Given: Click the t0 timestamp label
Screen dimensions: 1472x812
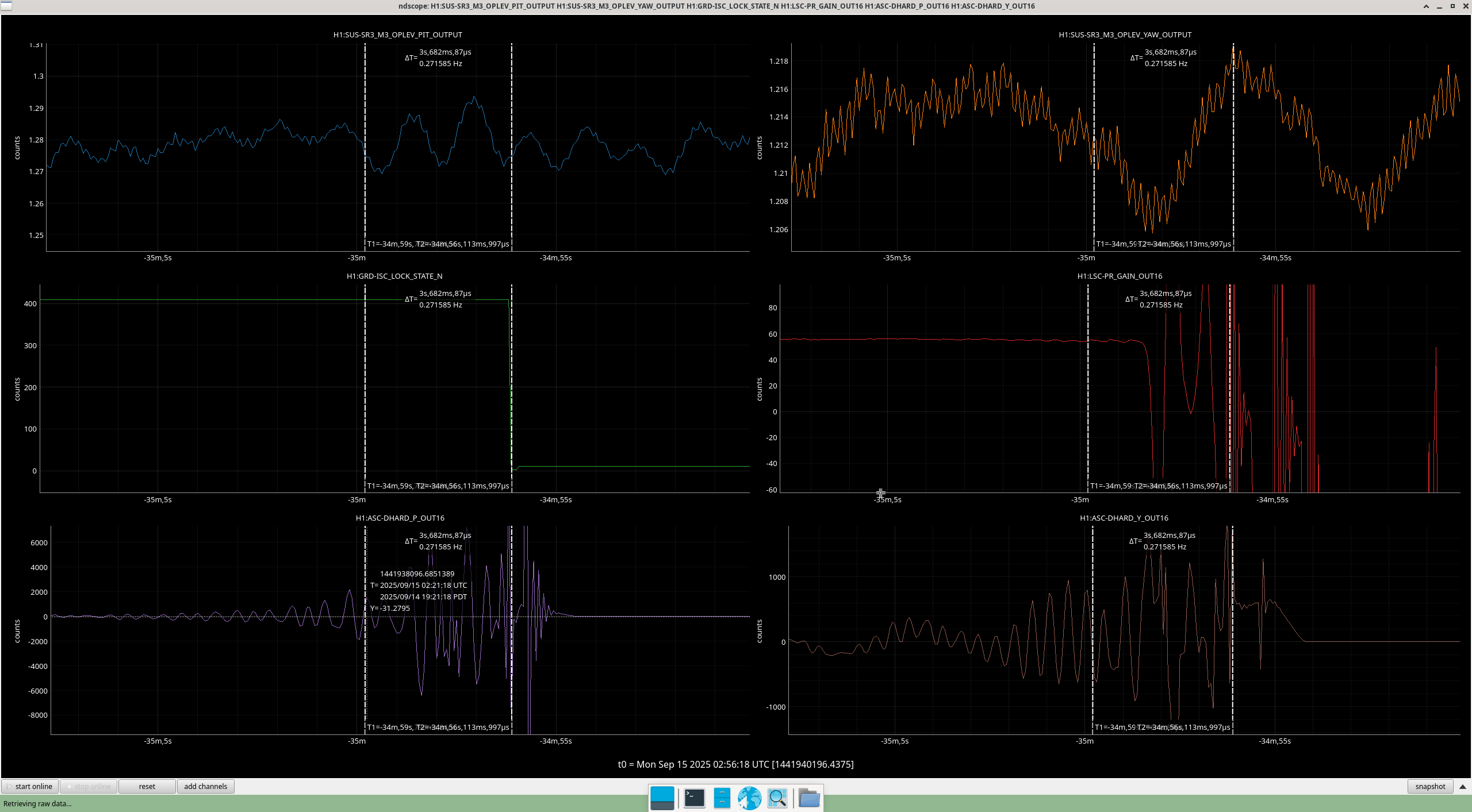Looking at the screenshot, I should pos(735,764).
